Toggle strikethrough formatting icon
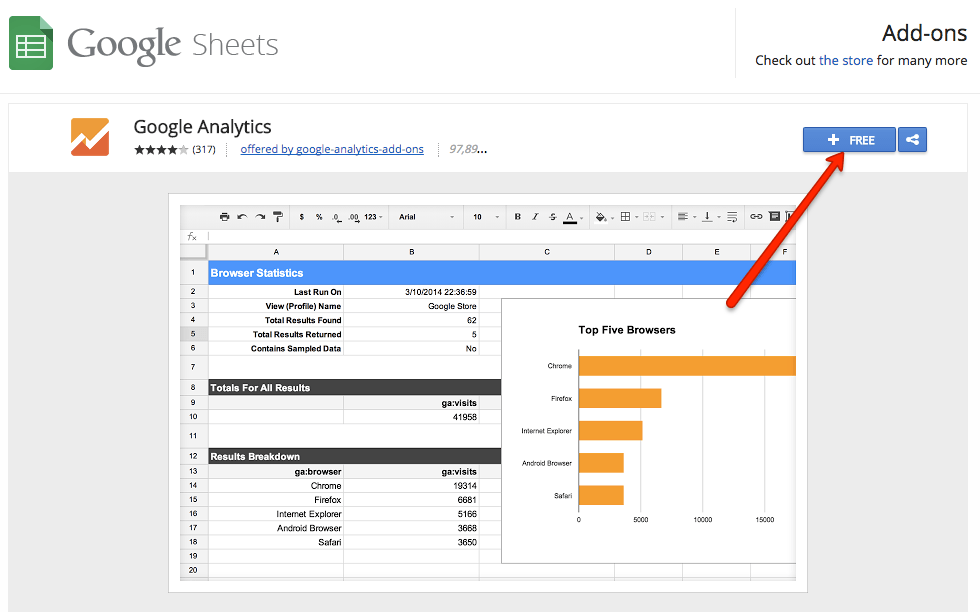The height and width of the screenshot is (612, 980). (x=552, y=217)
